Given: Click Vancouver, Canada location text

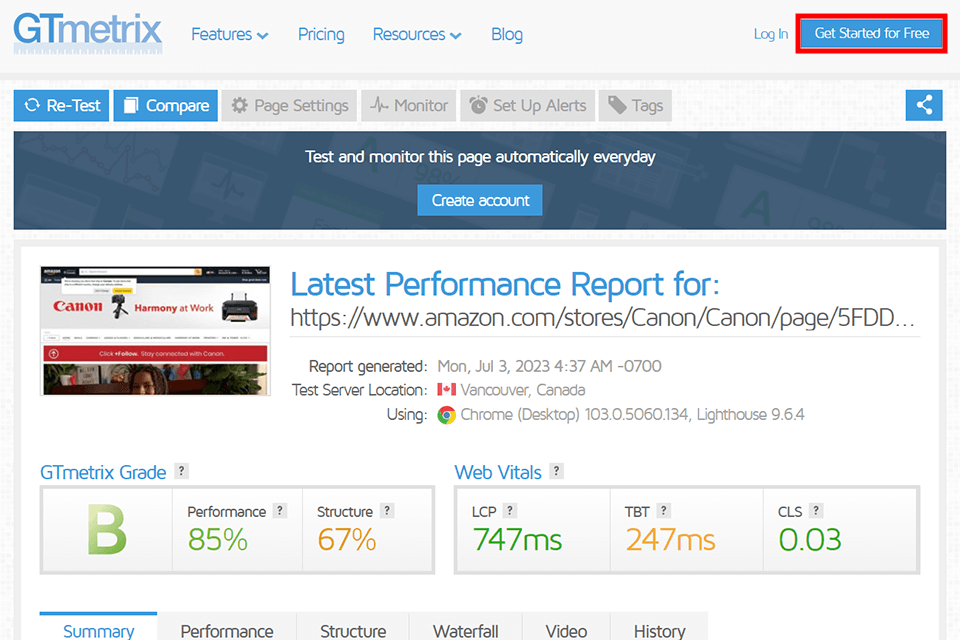Looking at the screenshot, I should pyautogui.click(x=523, y=390).
